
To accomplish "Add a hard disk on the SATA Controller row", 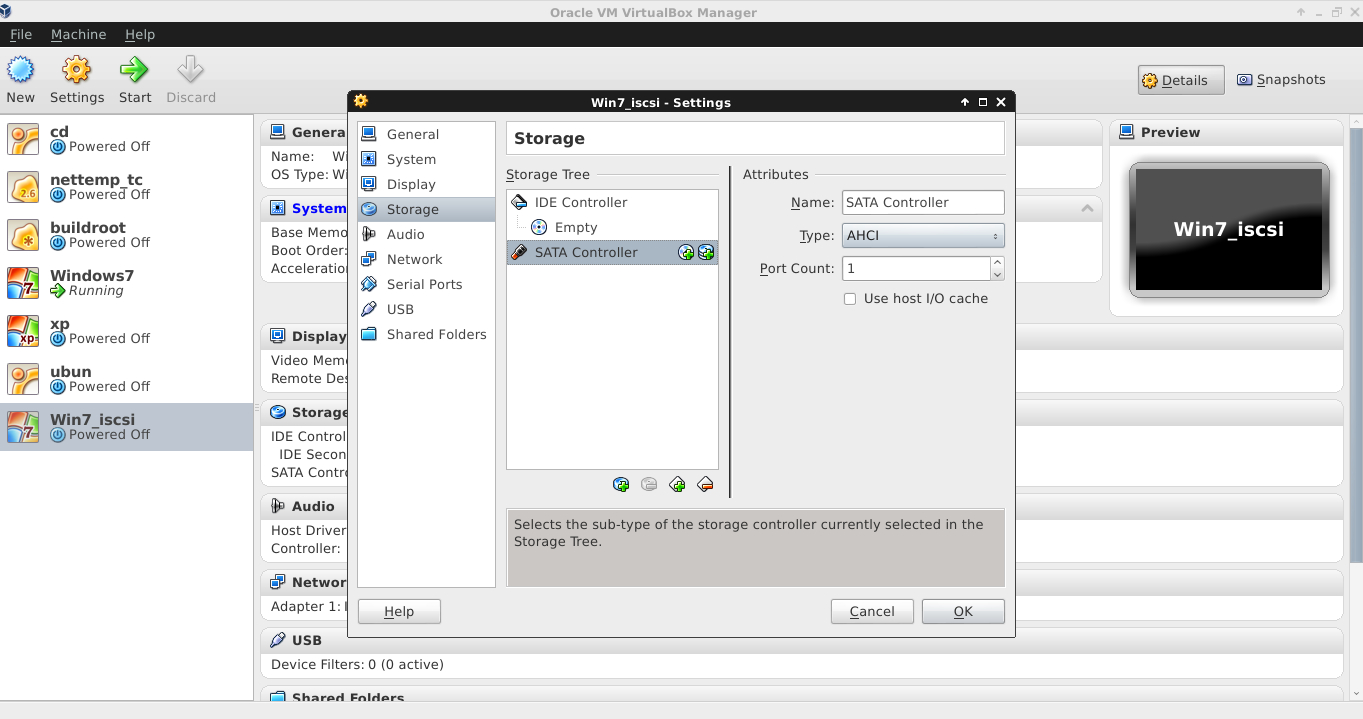I will [706, 253].
